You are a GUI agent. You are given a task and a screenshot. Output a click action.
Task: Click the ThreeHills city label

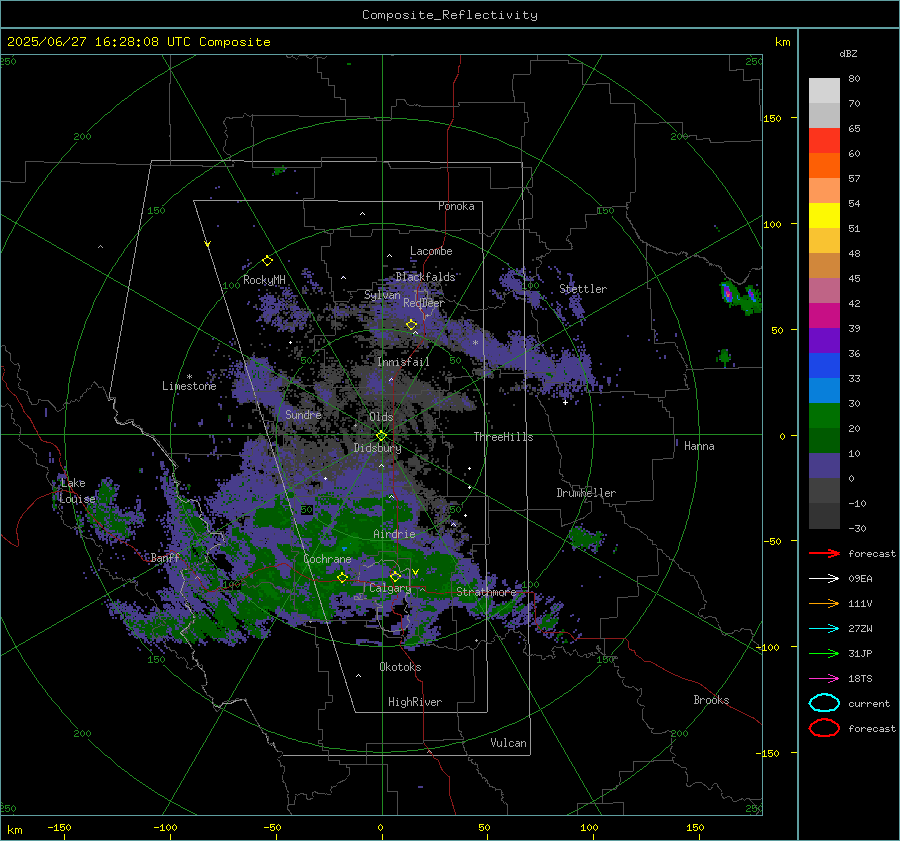503,437
